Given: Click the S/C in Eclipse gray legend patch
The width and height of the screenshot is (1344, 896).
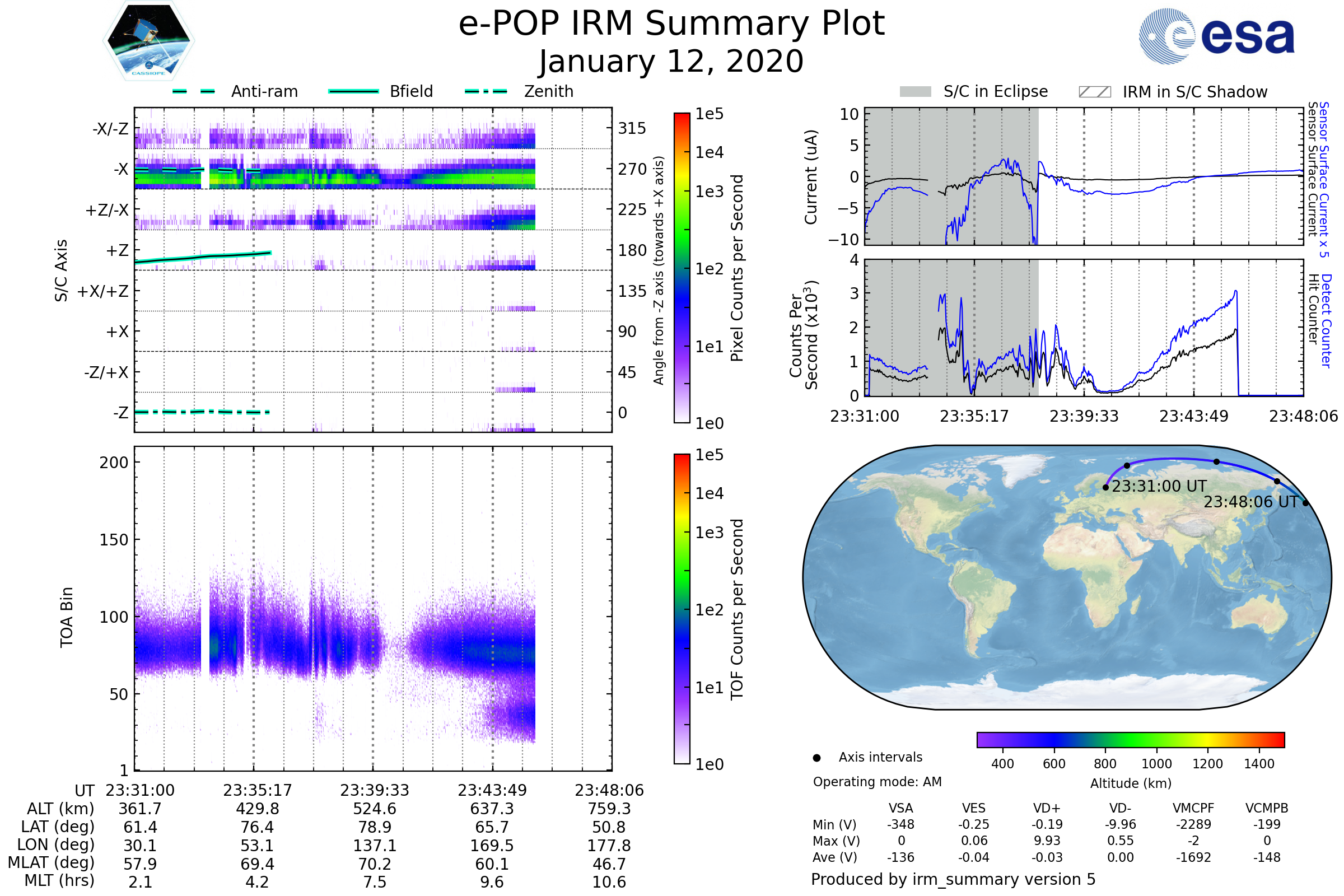Looking at the screenshot, I should pyautogui.click(x=915, y=92).
